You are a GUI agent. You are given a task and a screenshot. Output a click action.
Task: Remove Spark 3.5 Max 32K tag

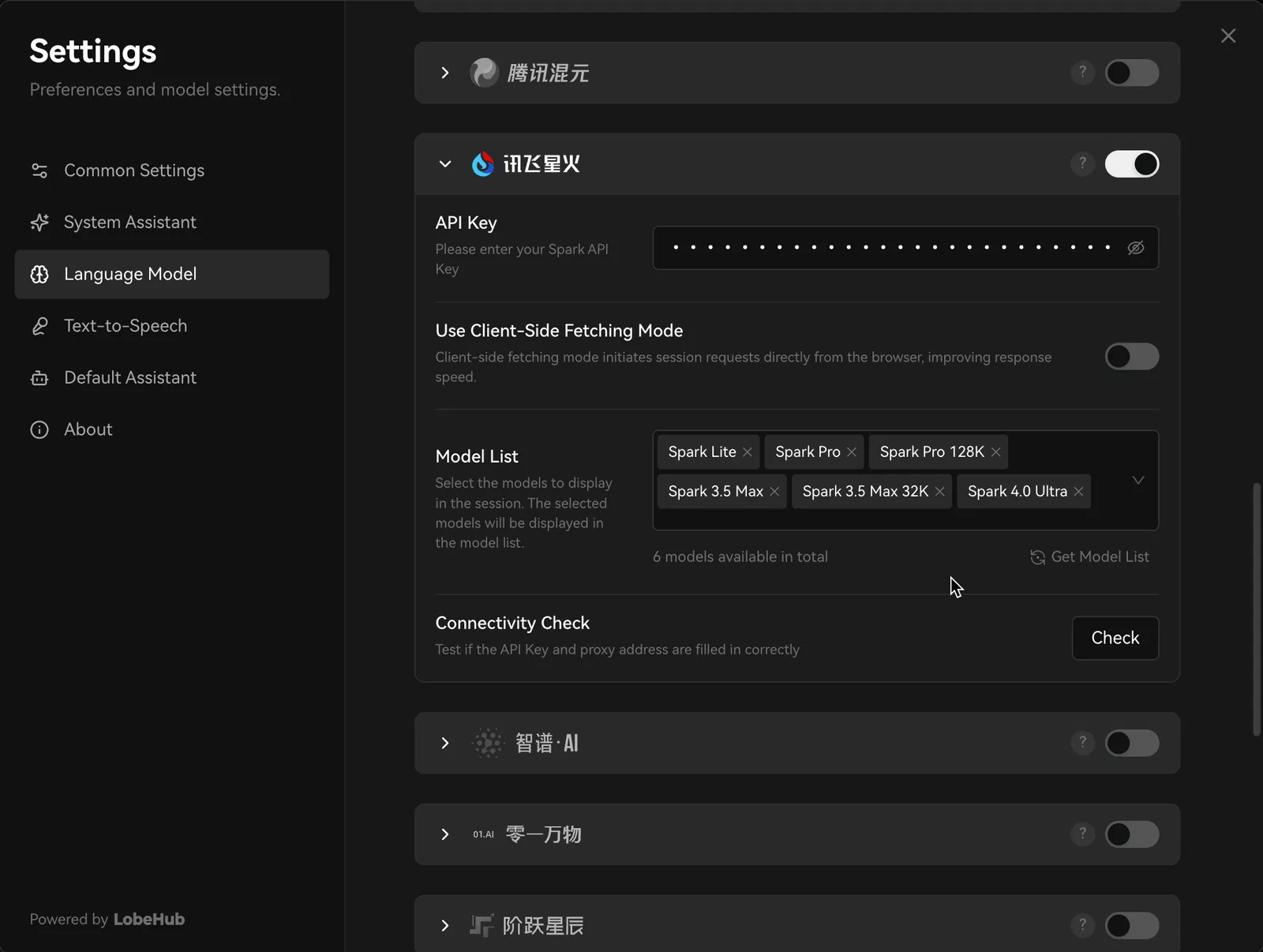940,492
